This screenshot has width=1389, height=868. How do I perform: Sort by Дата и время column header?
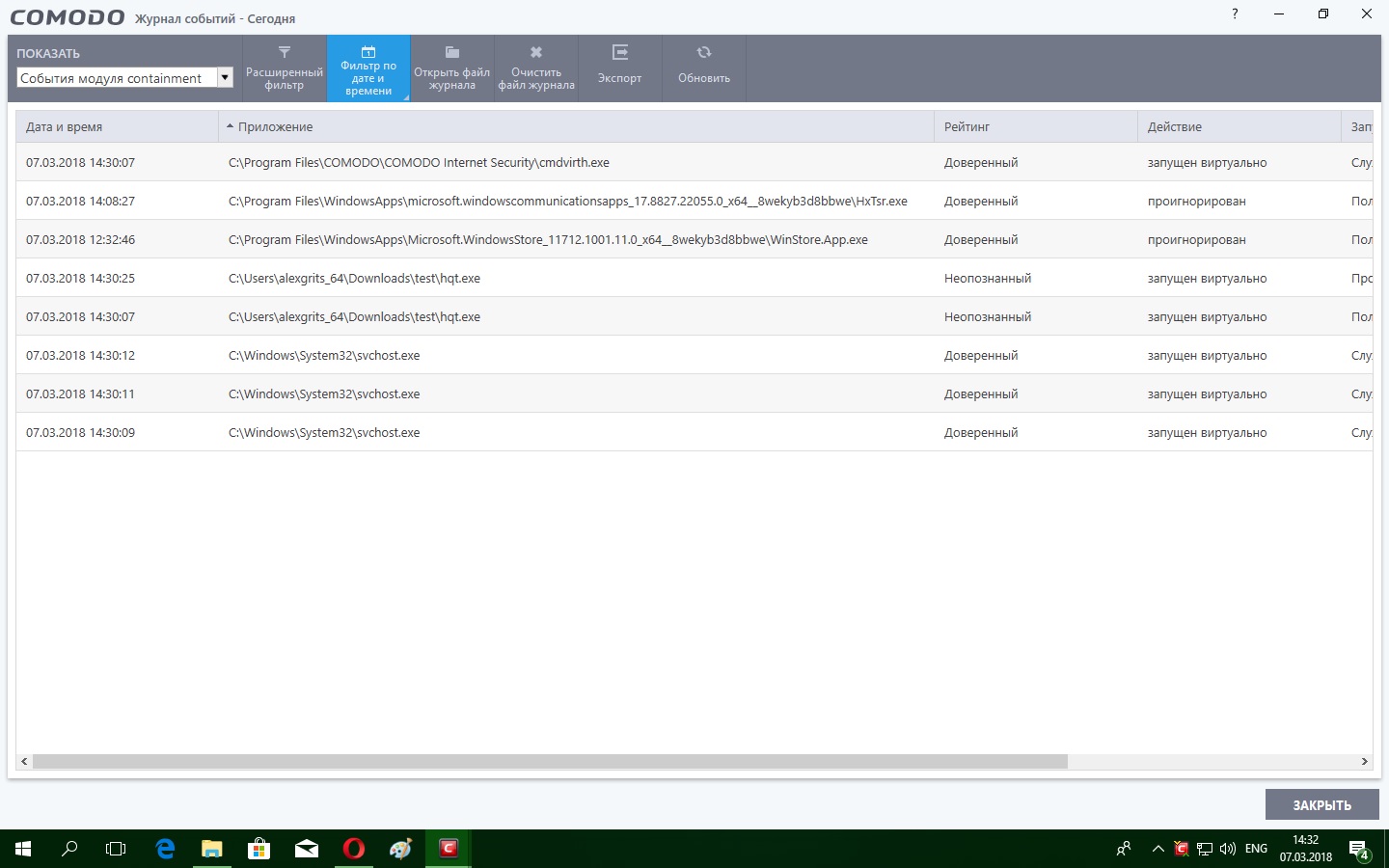pyautogui.click(x=117, y=127)
